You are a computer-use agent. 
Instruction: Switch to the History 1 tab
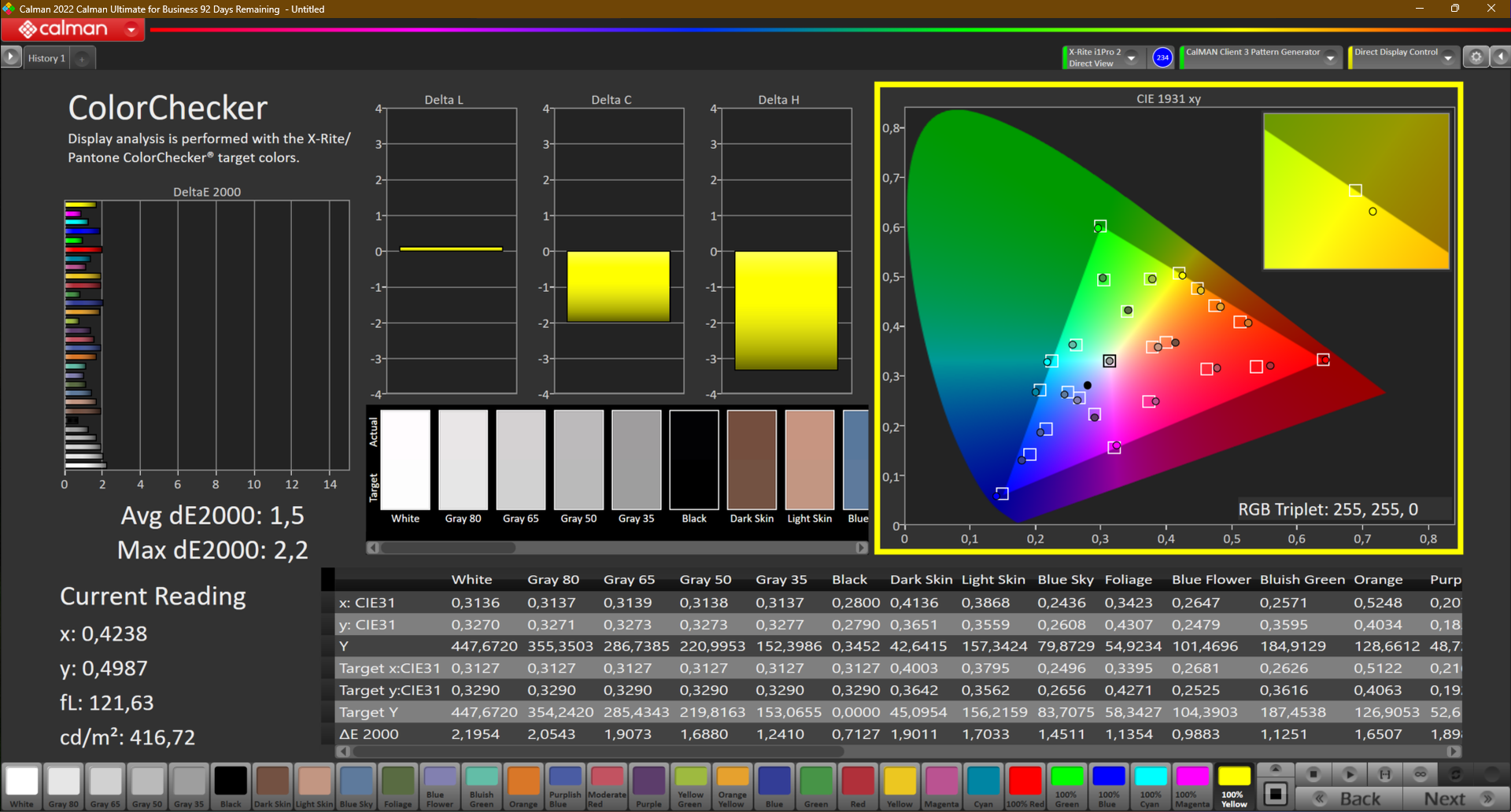(x=46, y=58)
